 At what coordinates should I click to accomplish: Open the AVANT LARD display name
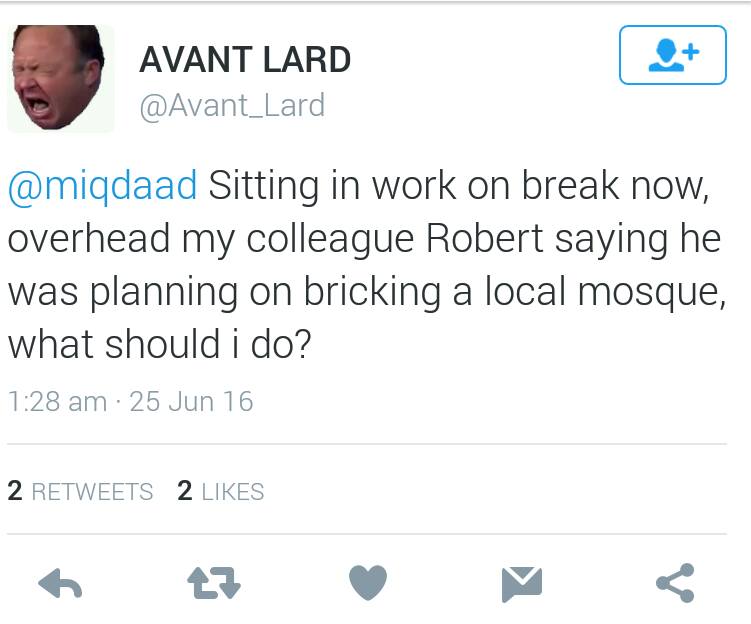[x=245, y=60]
